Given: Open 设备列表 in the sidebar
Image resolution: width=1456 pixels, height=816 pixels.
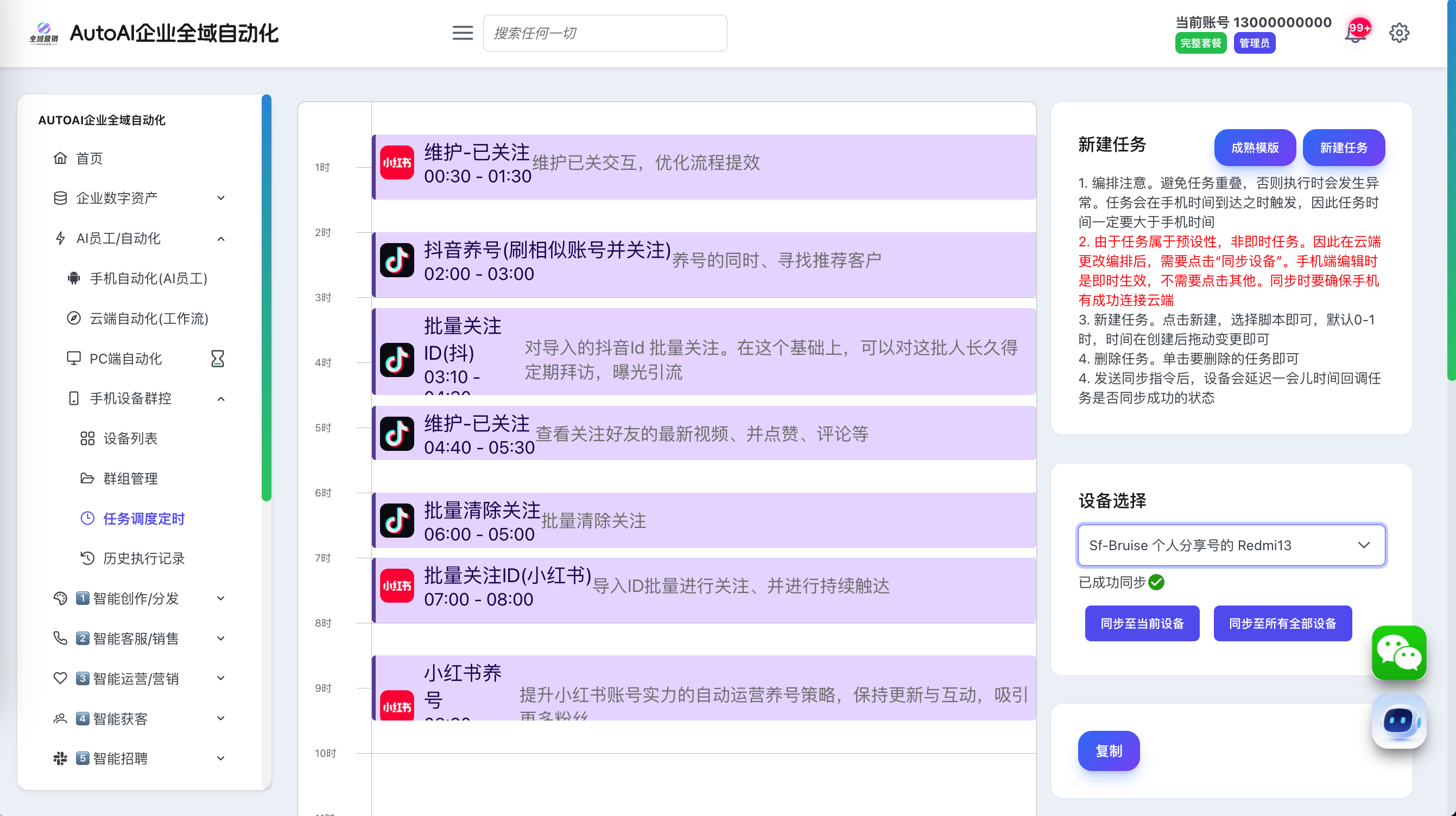Looking at the screenshot, I should pyautogui.click(x=130, y=439).
